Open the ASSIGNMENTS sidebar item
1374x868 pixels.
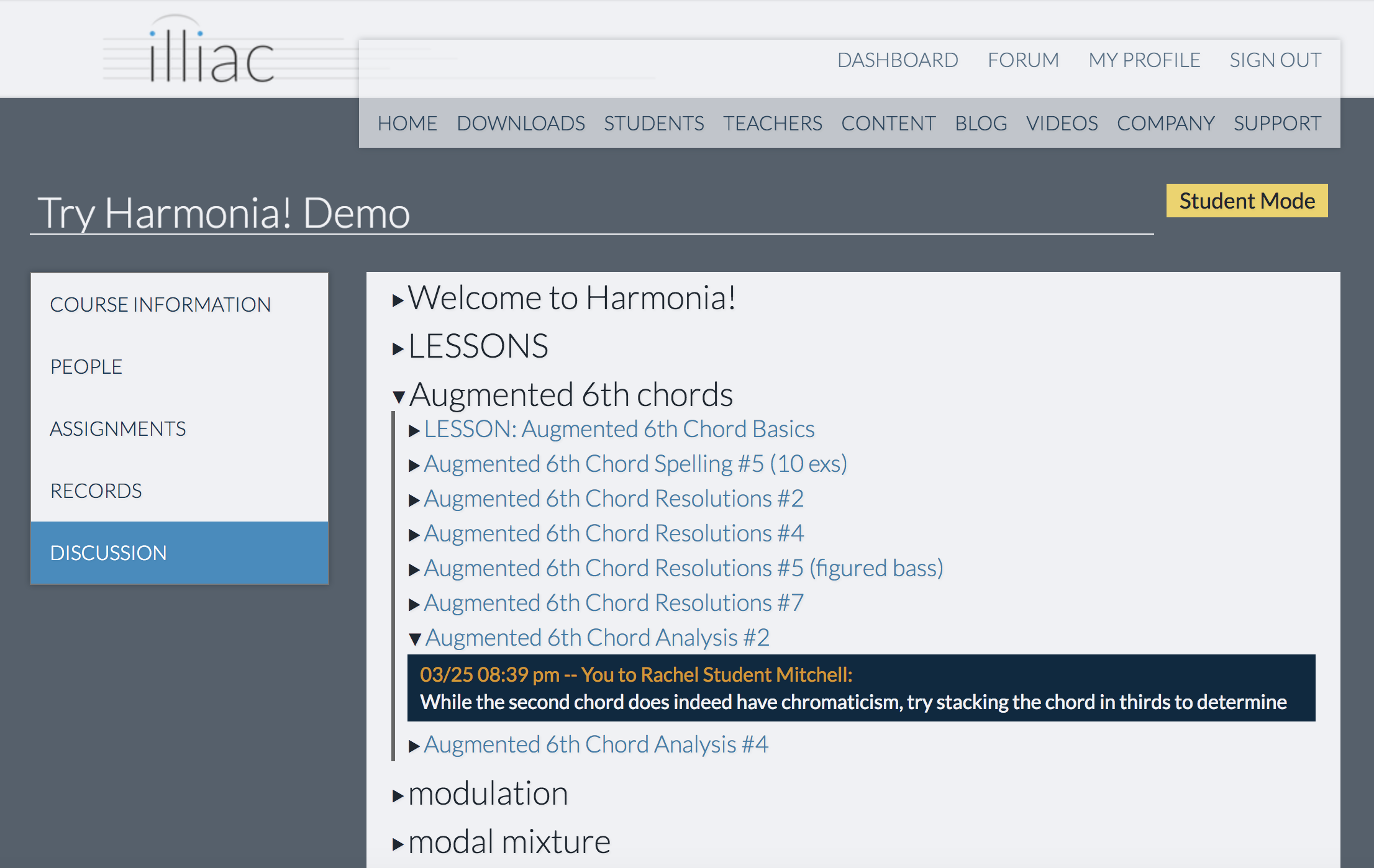[118, 428]
